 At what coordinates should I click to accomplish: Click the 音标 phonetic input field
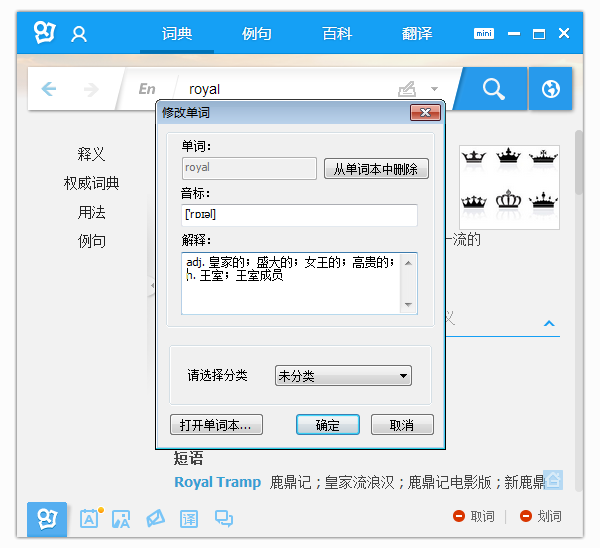pos(299,215)
